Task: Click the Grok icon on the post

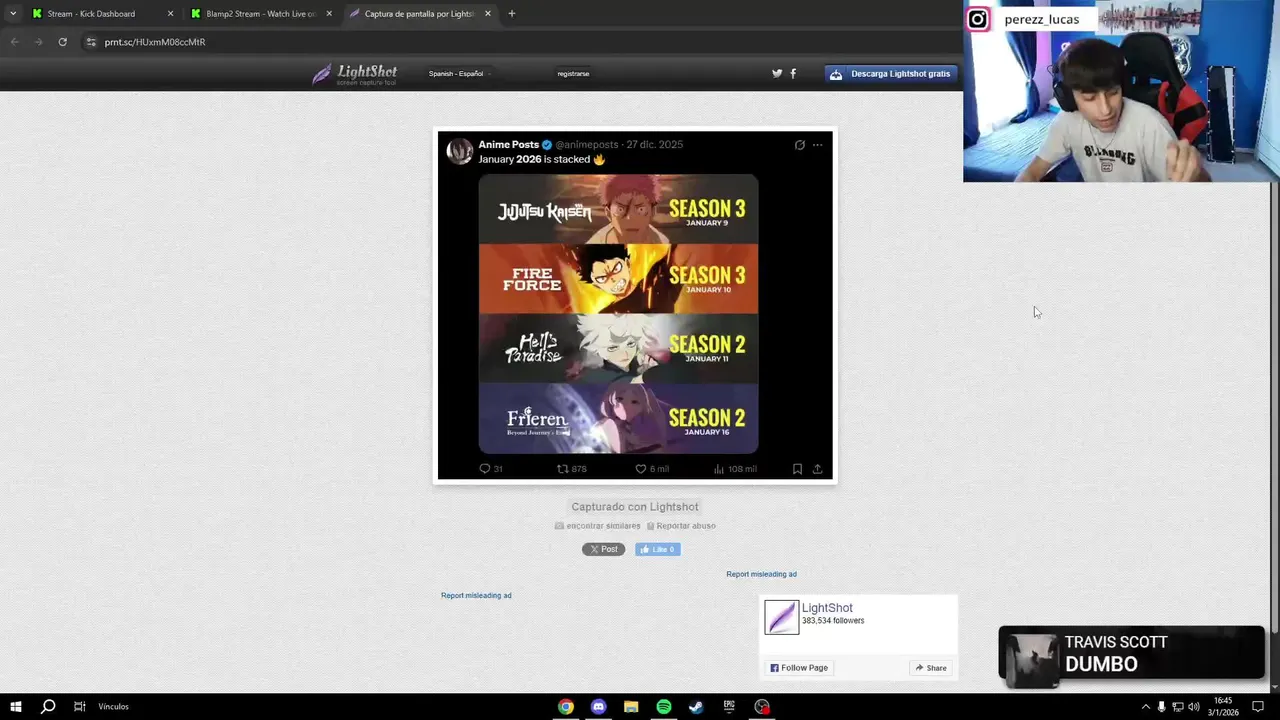Action: (x=800, y=145)
